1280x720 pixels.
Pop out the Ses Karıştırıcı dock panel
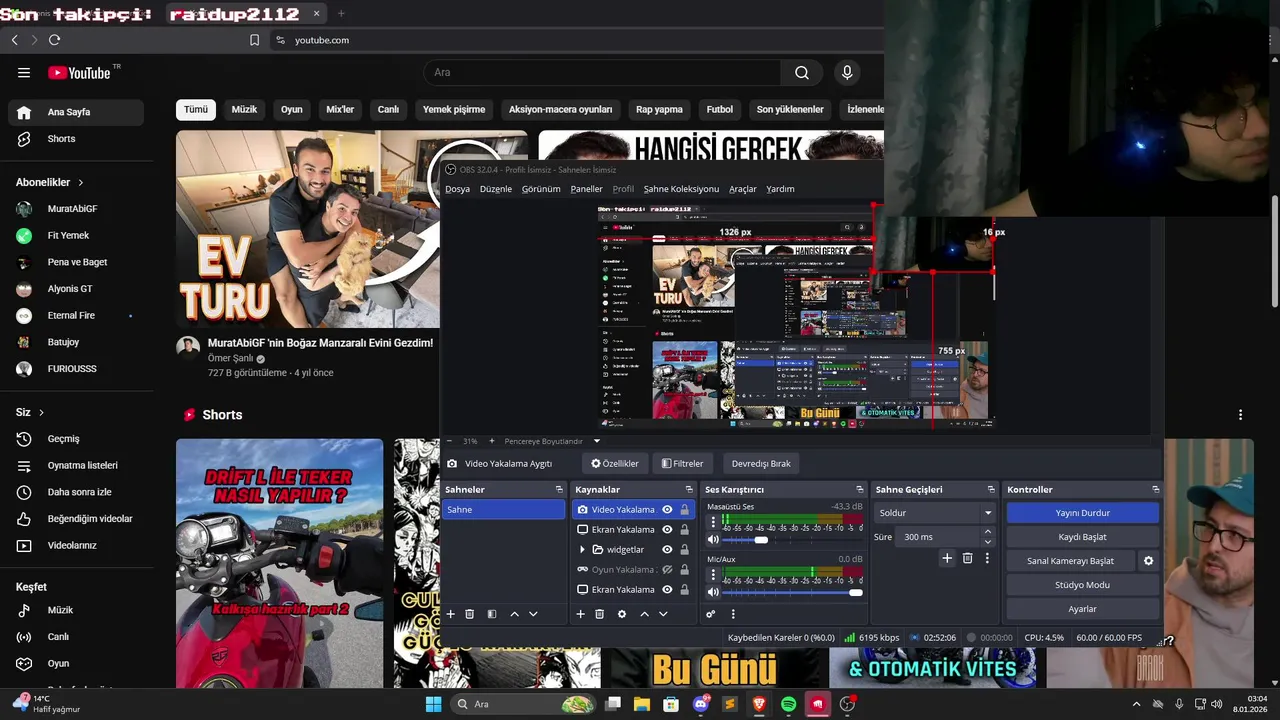pyautogui.click(x=859, y=489)
